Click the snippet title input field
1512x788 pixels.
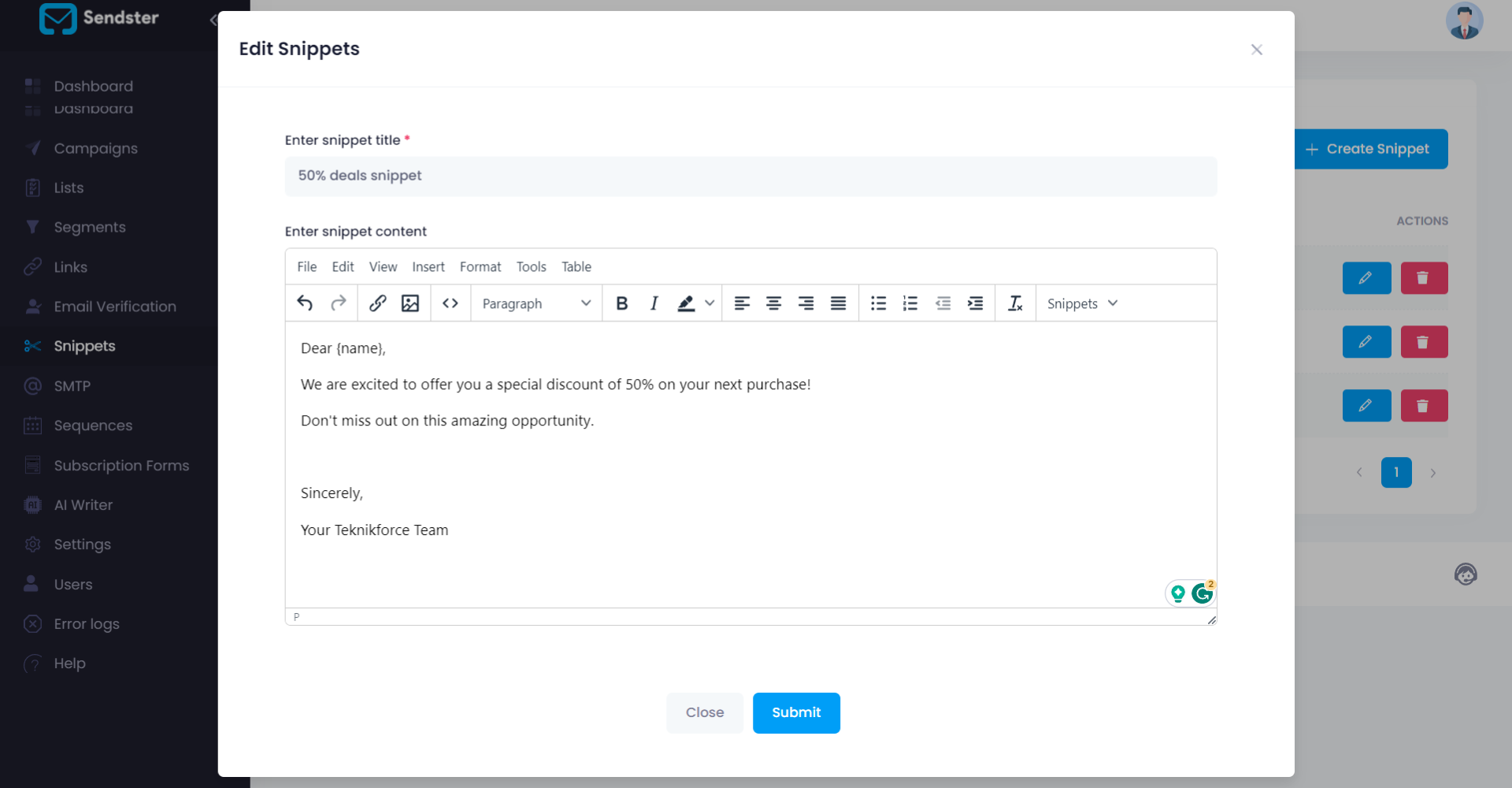tap(750, 176)
